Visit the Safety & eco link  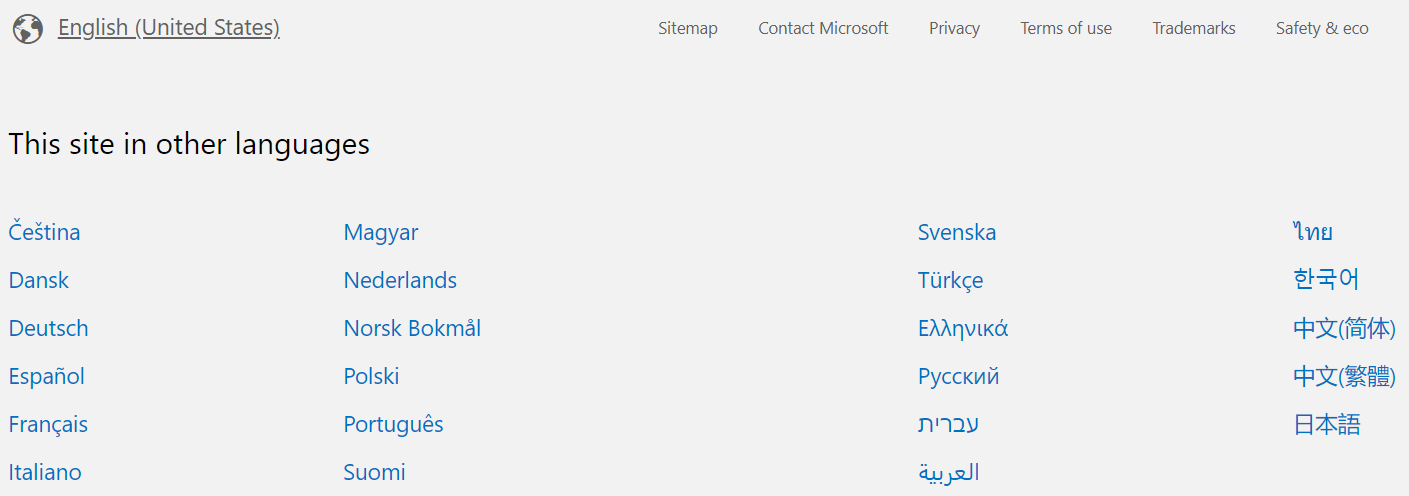(1322, 28)
